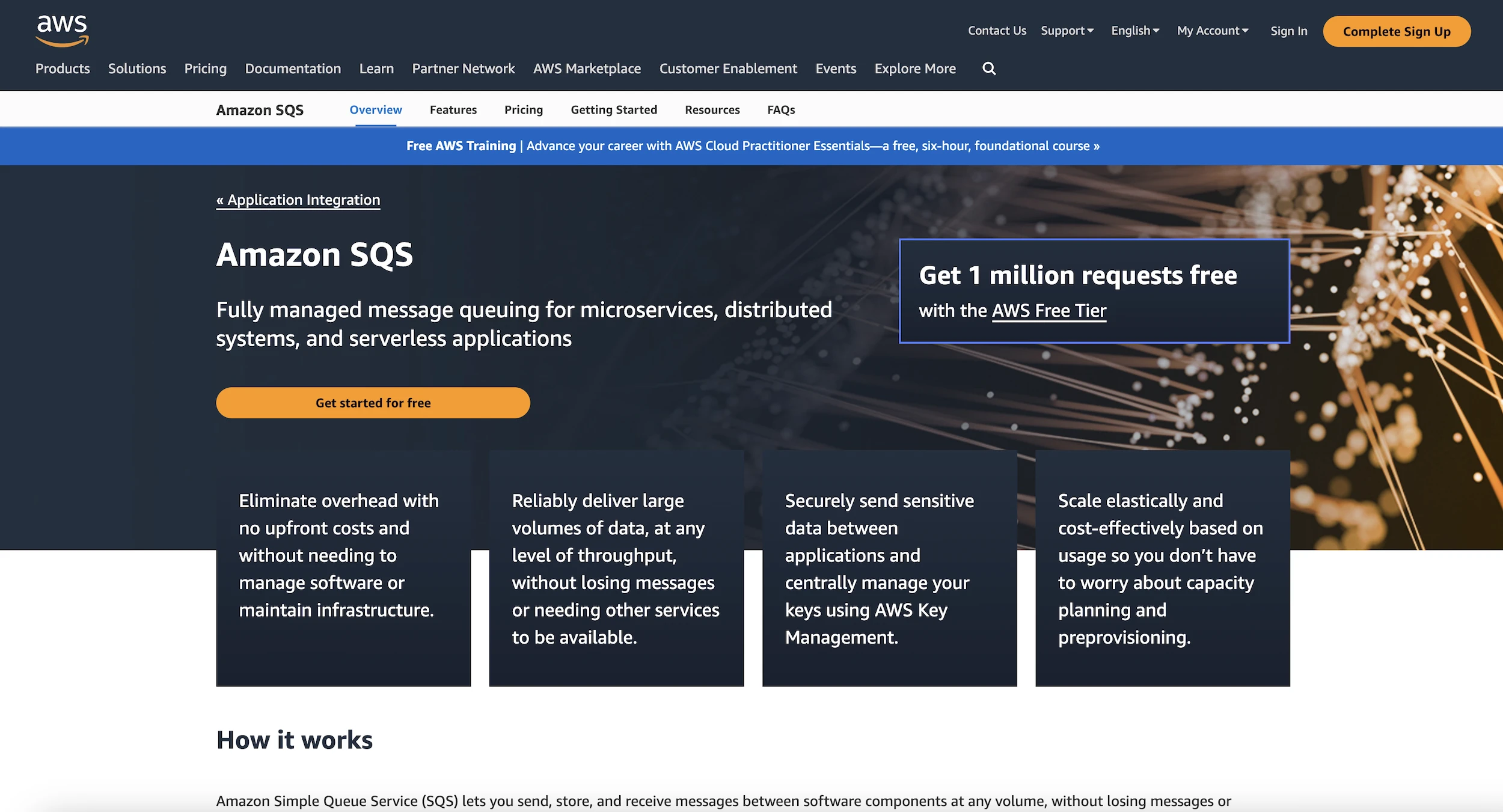Click the Fully managed message queuing tagline
The image size is (1503, 812).
coord(524,325)
